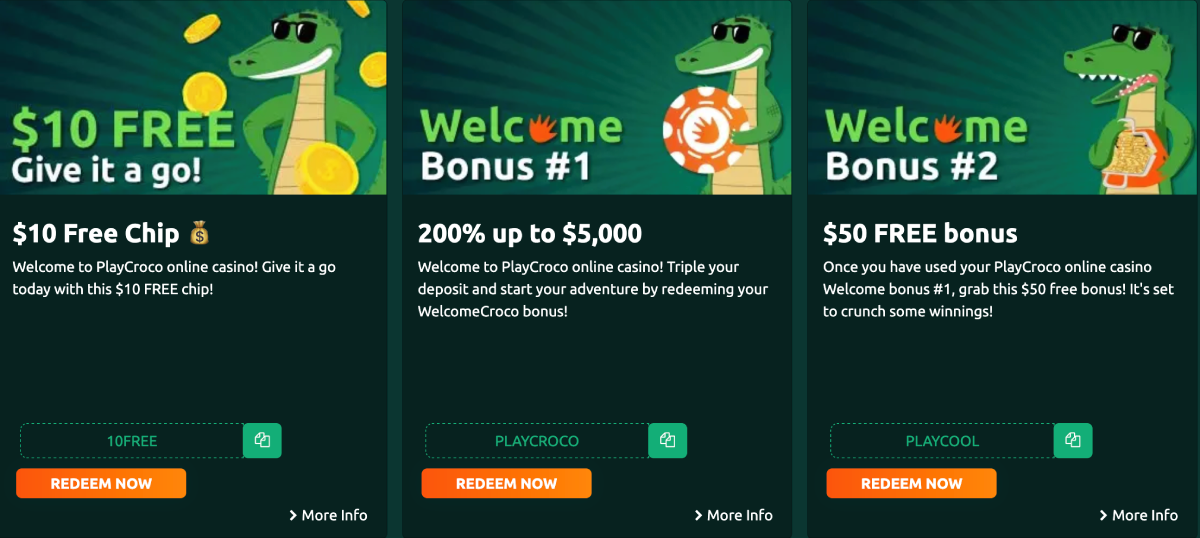Select the PLAYCOOL code field
This screenshot has height=538, width=1200.
[x=942, y=441]
